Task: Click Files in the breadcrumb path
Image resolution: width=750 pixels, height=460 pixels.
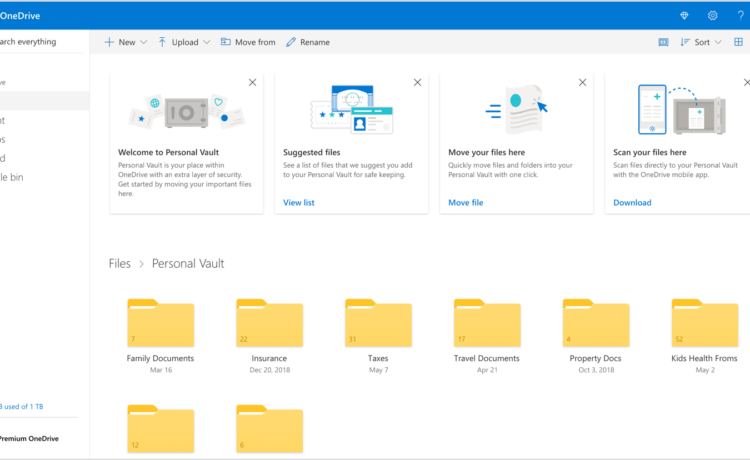Action: (x=119, y=263)
